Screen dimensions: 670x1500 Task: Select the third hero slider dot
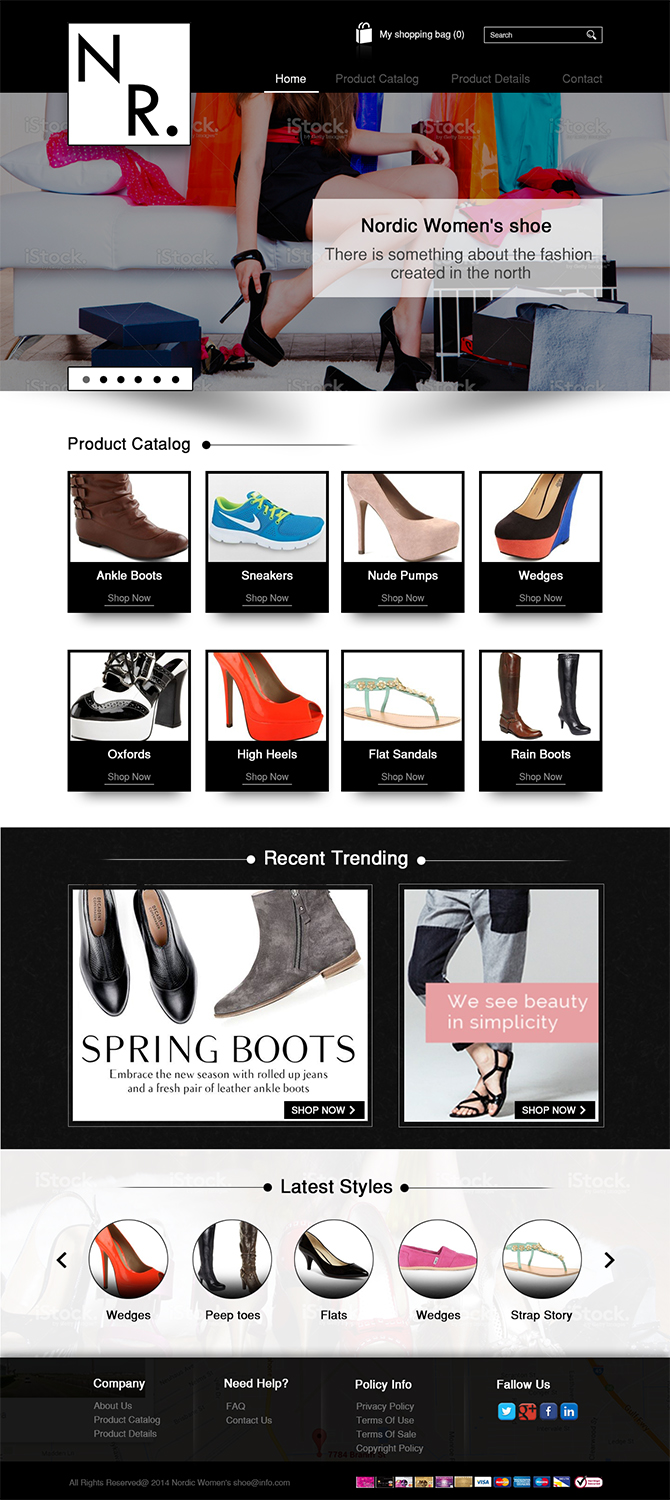[121, 380]
